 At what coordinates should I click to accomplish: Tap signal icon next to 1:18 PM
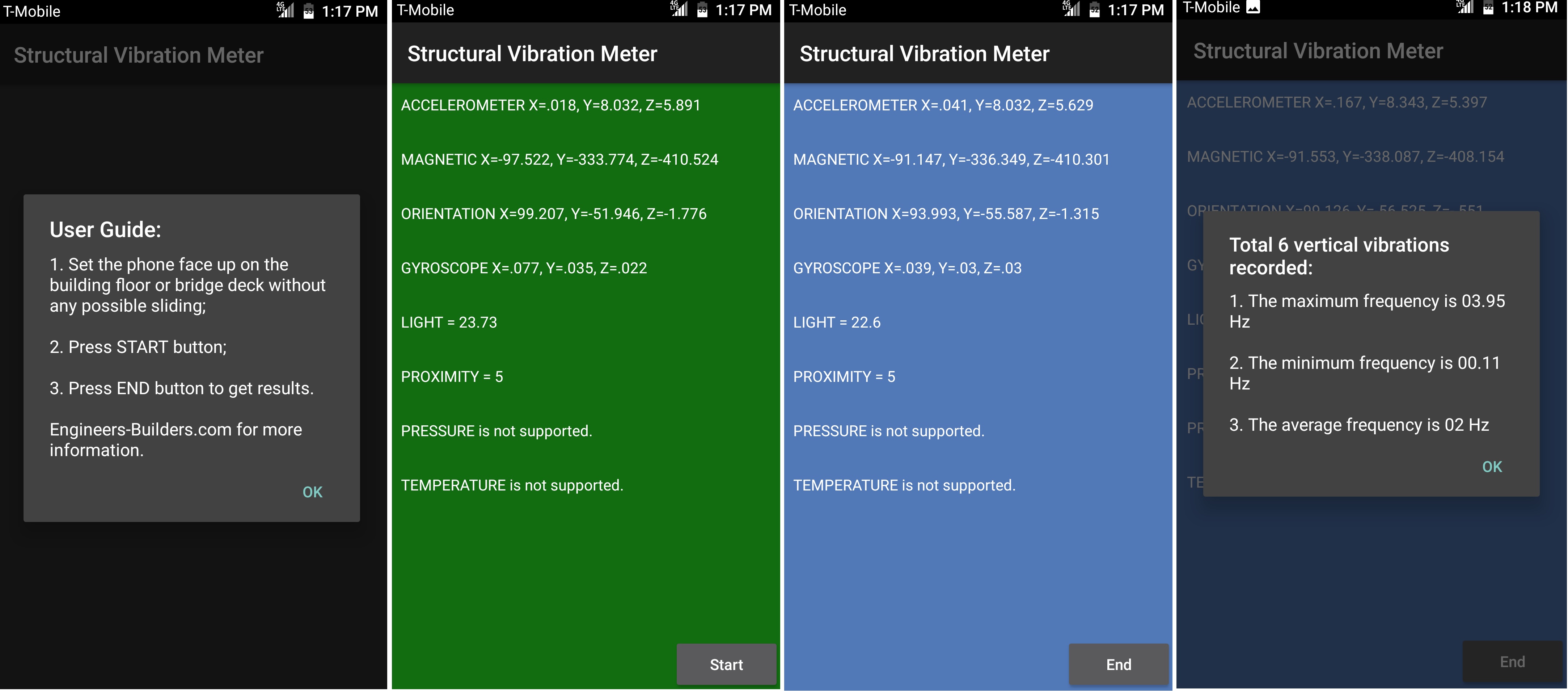coord(1465,7)
